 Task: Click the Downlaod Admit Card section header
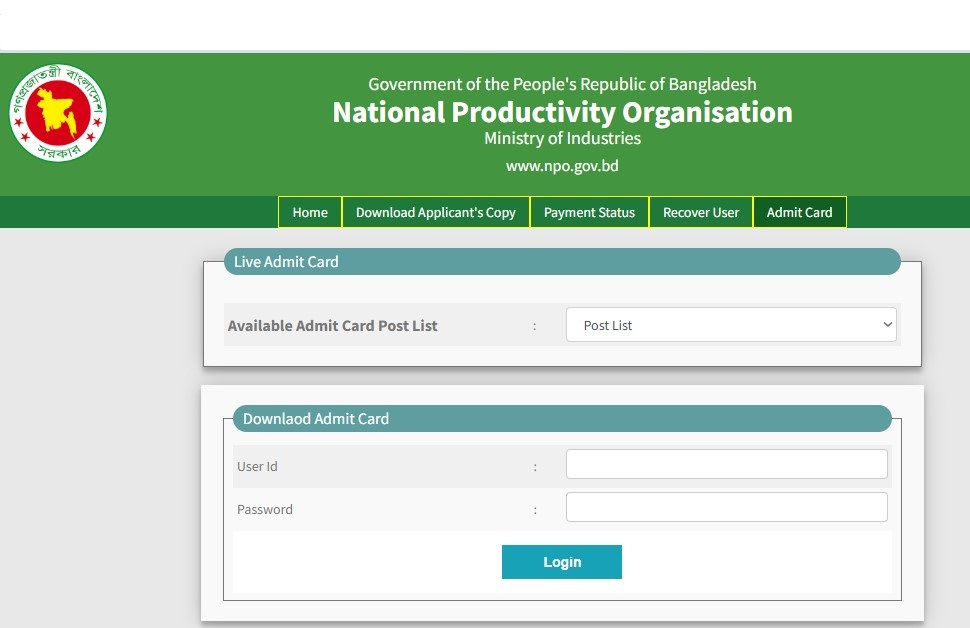tap(316, 419)
